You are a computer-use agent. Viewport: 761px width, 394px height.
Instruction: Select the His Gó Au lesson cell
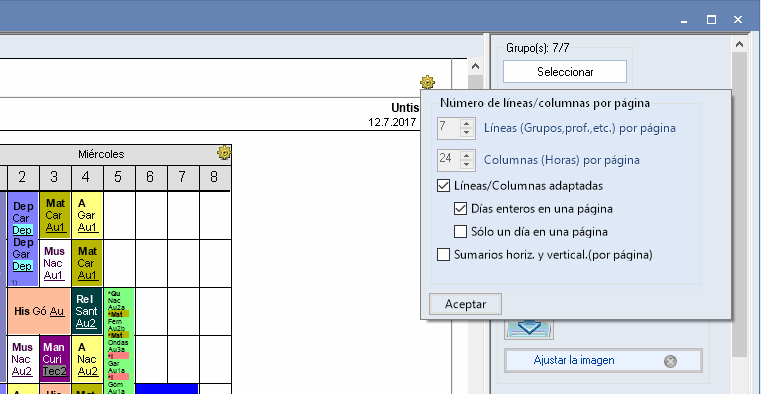click(39, 312)
